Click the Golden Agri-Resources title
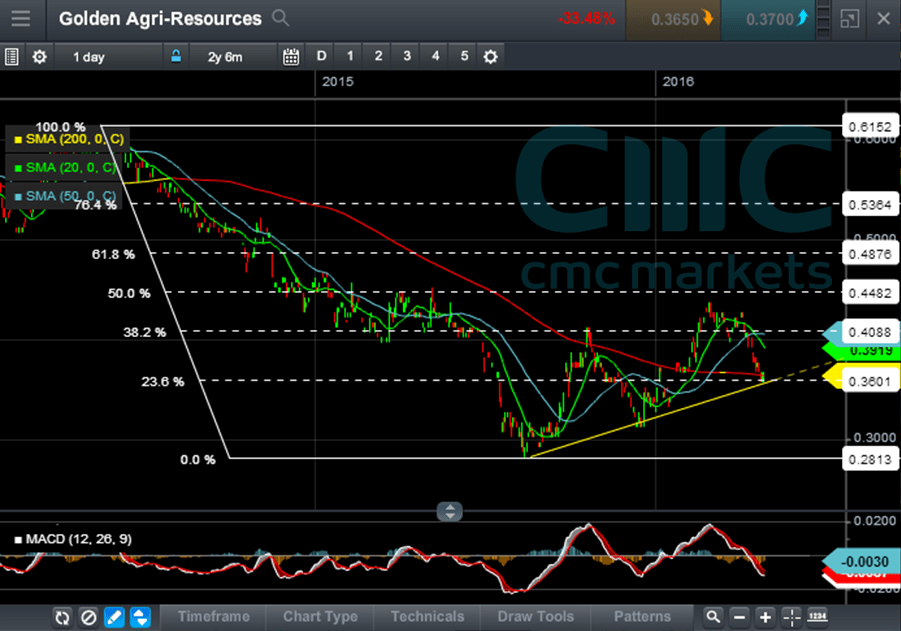The width and height of the screenshot is (901, 631). tap(160, 19)
